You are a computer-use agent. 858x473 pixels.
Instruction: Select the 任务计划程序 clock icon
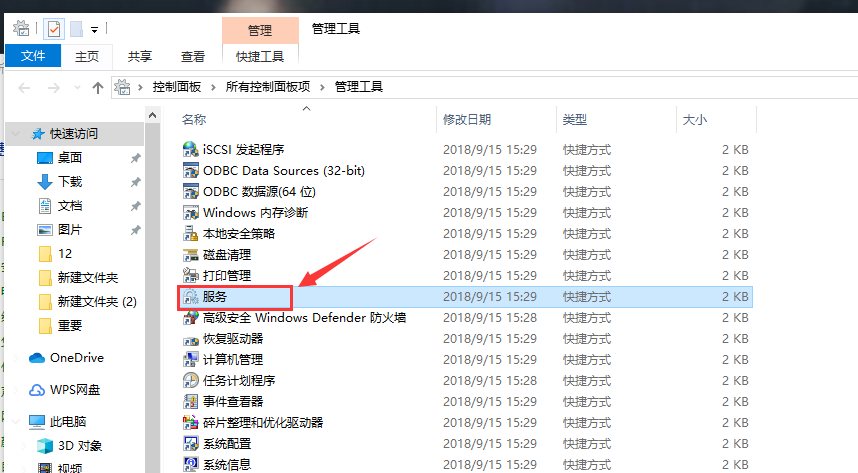coord(190,380)
